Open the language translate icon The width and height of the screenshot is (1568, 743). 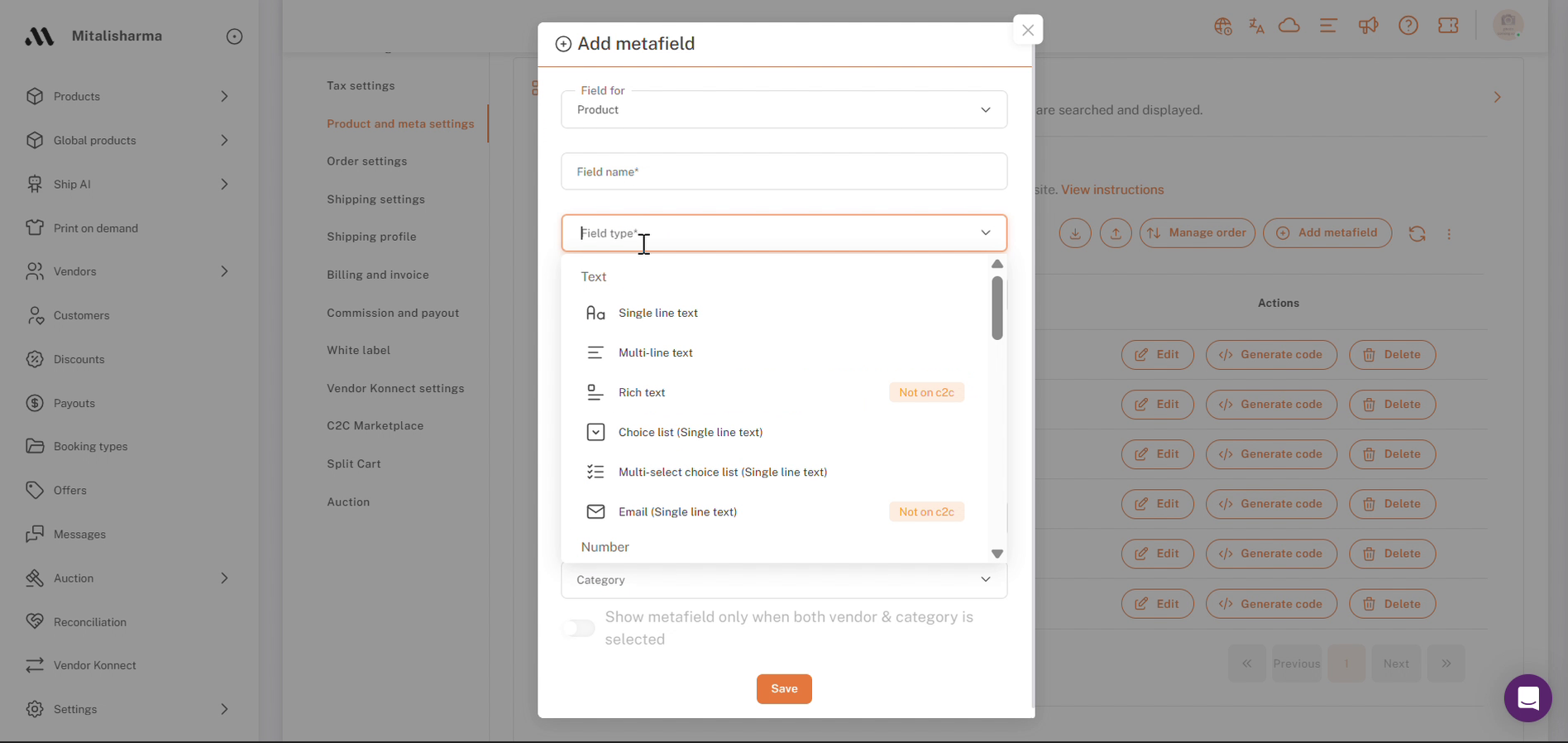(1256, 26)
